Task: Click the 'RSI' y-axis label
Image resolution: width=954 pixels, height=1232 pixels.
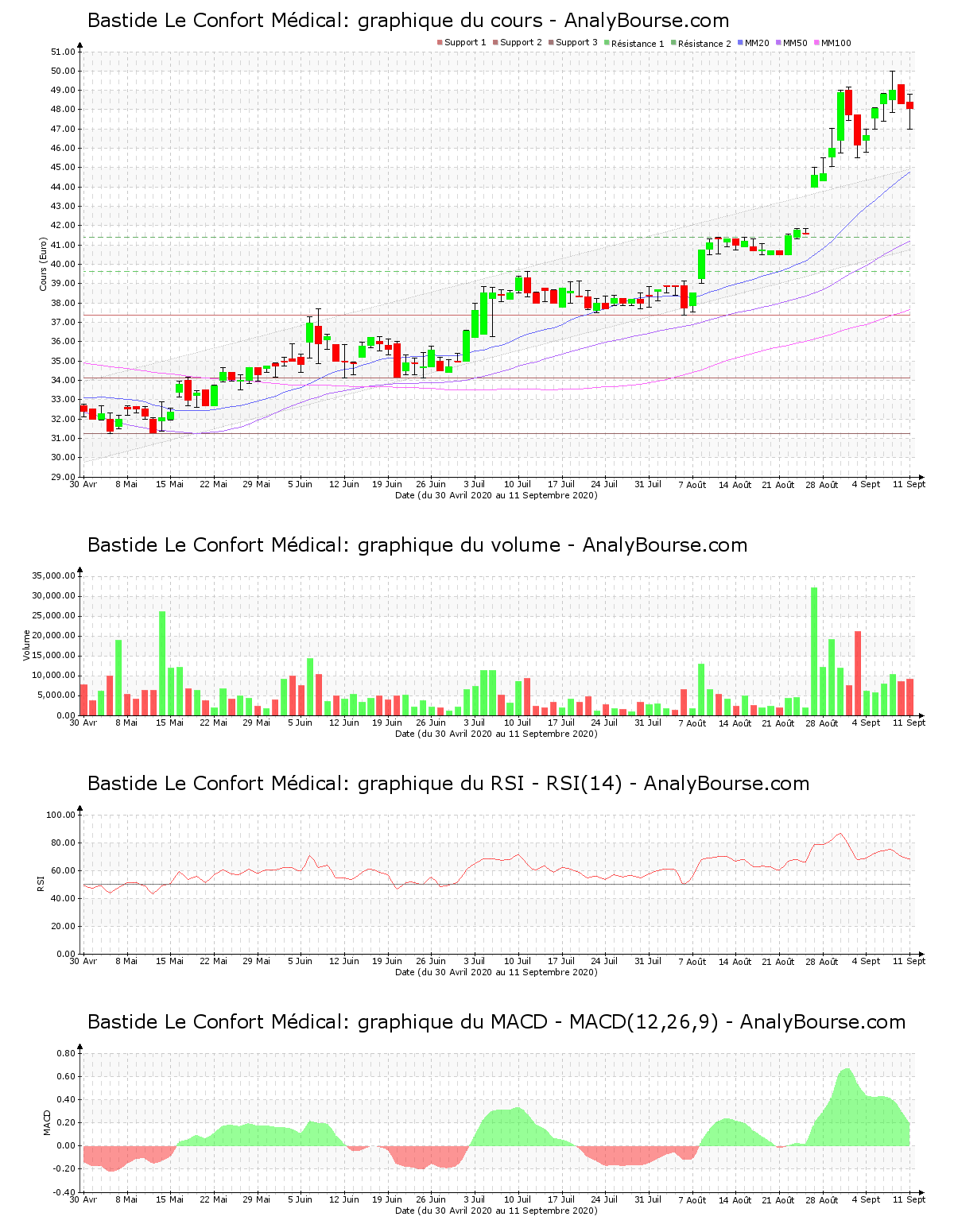Action: [x=41, y=883]
